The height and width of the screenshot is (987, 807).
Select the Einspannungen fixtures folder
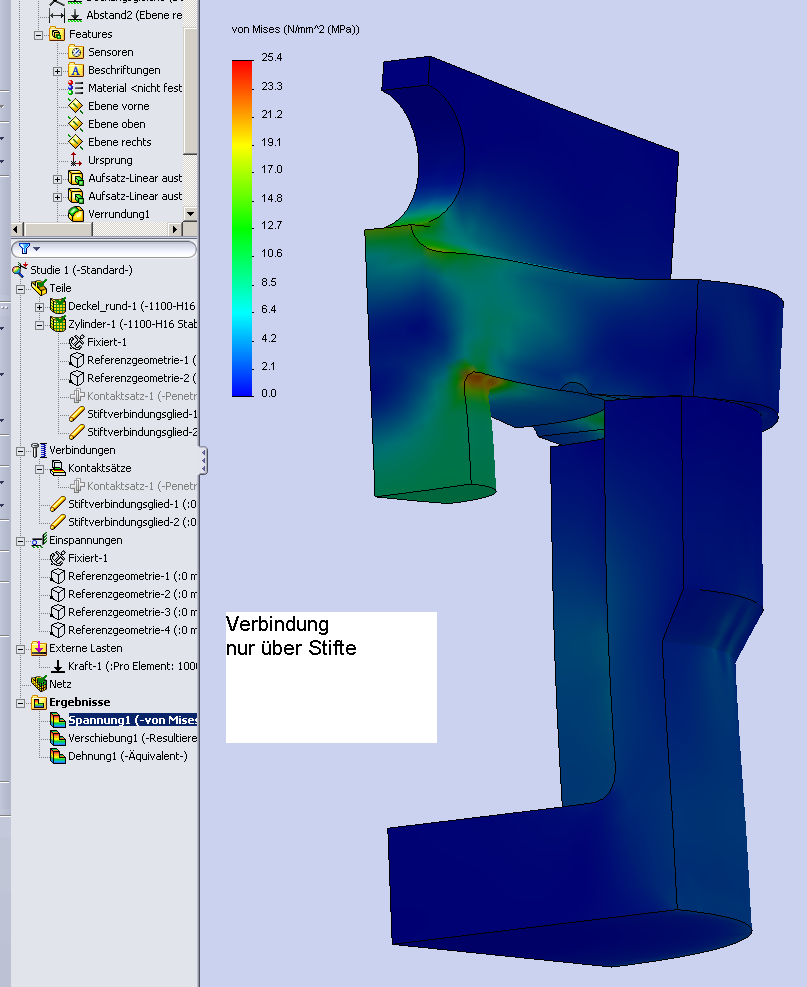tap(86, 540)
